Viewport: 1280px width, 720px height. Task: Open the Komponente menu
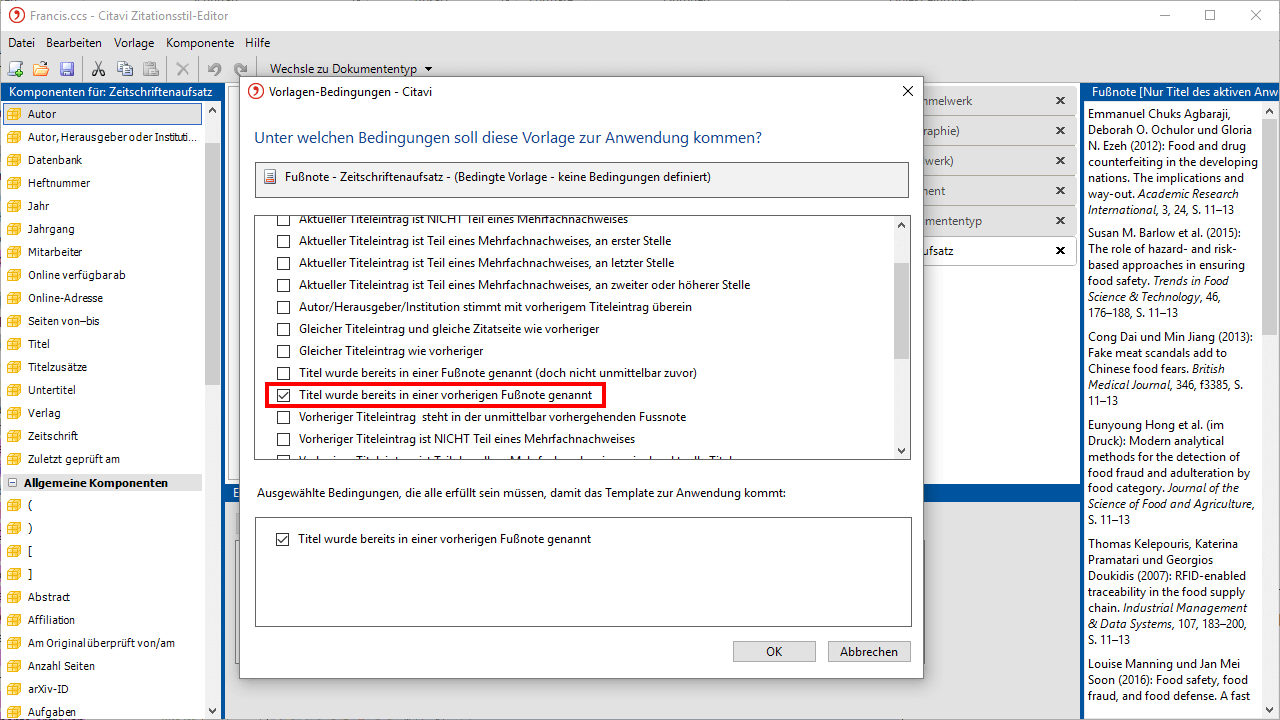tap(200, 43)
